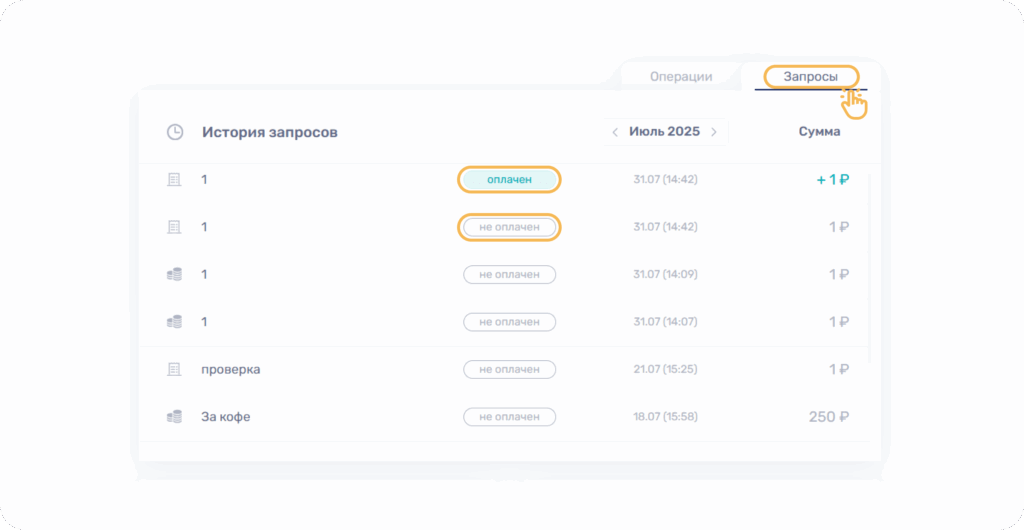
Task: Click the не оплачен badge dated 31.07 (14:07)
Action: (509, 322)
